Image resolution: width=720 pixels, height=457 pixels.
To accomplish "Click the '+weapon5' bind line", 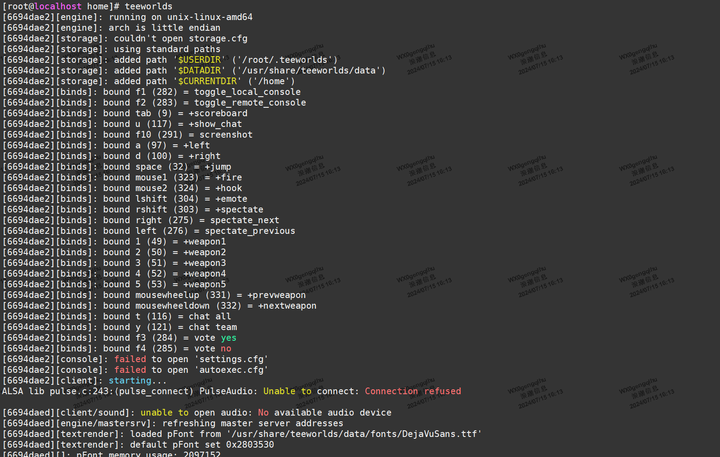I will [114, 284].
